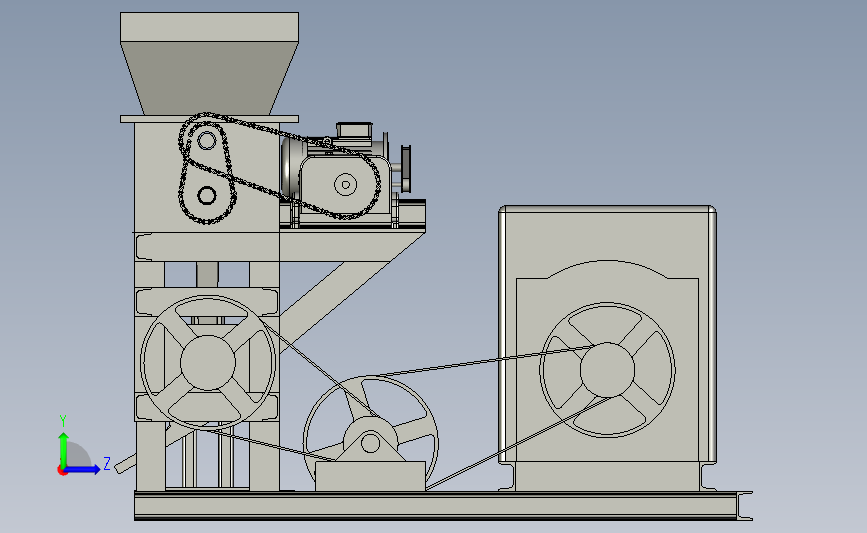Click the green Y axis arrow
Viewport: 867px width, 533px height.
tap(64, 449)
